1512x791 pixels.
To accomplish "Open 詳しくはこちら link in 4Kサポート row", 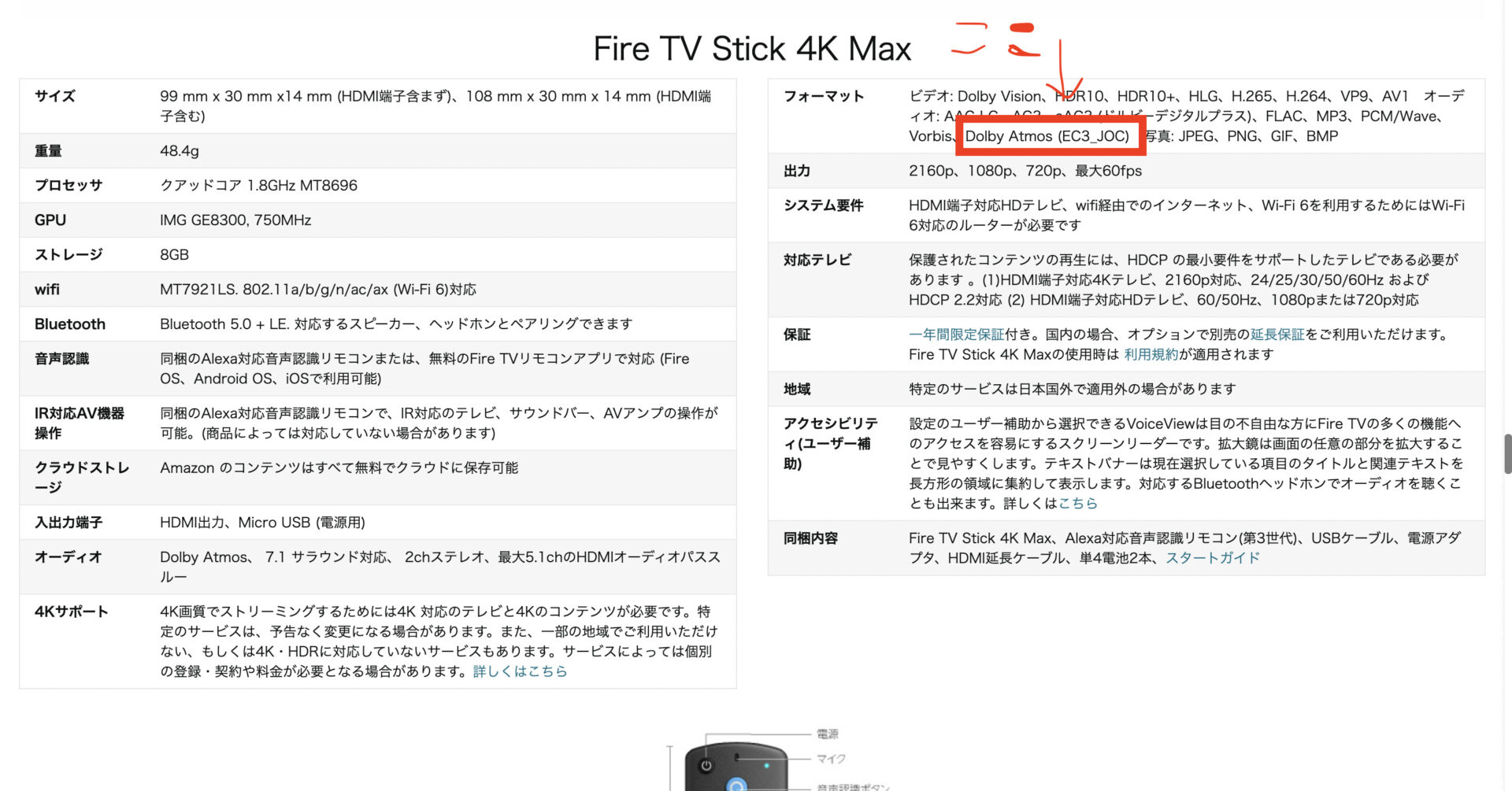I will 520,671.
